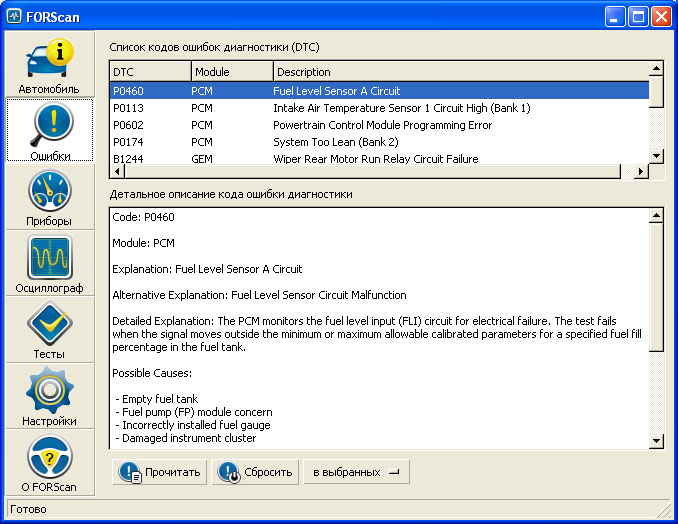Open the 'в выбранных' dropdown button
Image resolution: width=678 pixels, height=524 pixels.
pyautogui.click(x=356, y=472)
